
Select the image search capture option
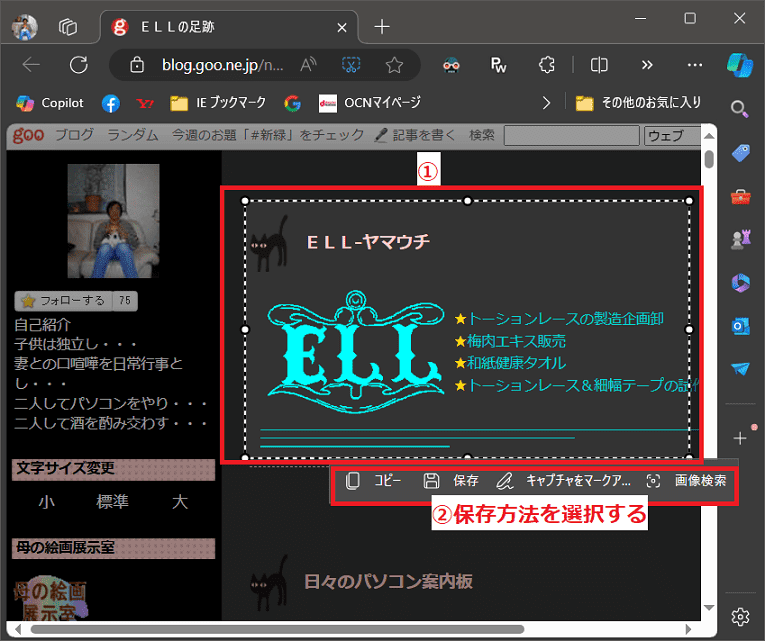tap(688, 481)
